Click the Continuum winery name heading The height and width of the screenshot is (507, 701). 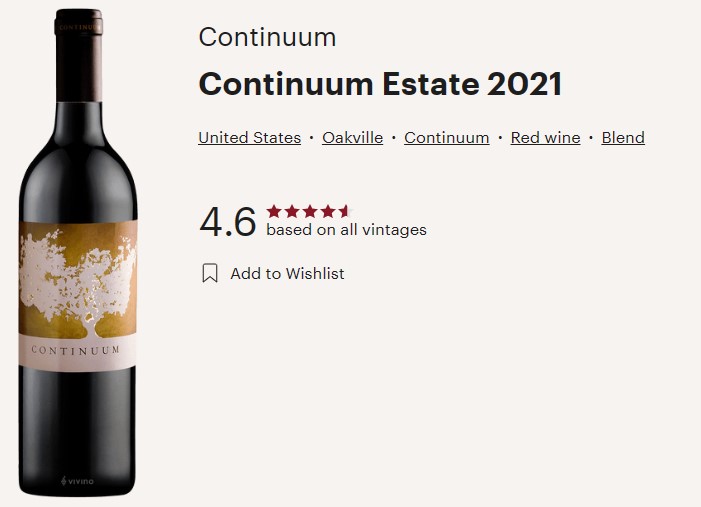267,37
